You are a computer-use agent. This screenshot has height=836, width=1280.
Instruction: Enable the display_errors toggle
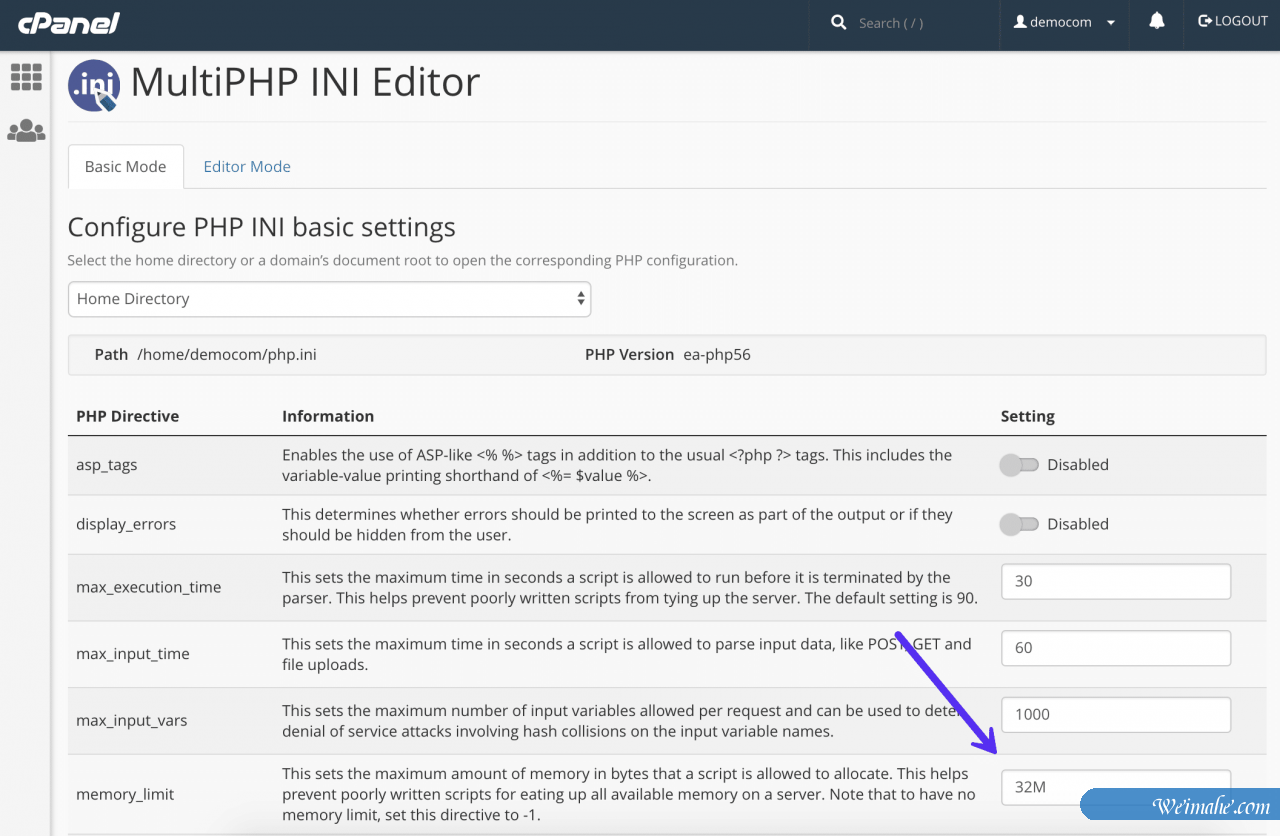tap(1020, 524)
